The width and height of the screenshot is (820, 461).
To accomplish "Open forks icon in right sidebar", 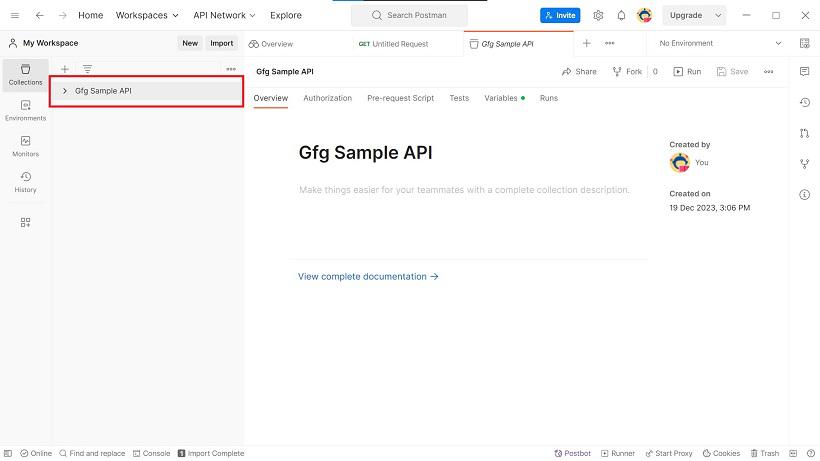I will click(804, 164).
